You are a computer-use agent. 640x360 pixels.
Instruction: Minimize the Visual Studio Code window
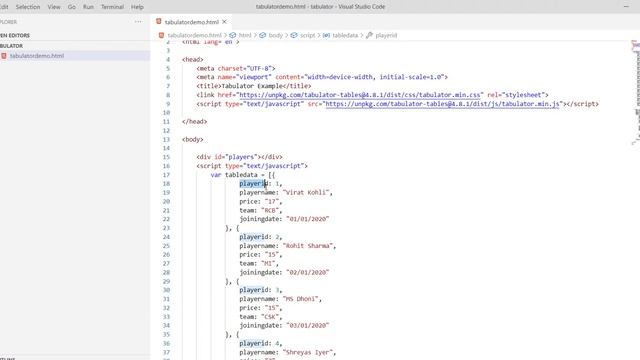click(626, 7)
